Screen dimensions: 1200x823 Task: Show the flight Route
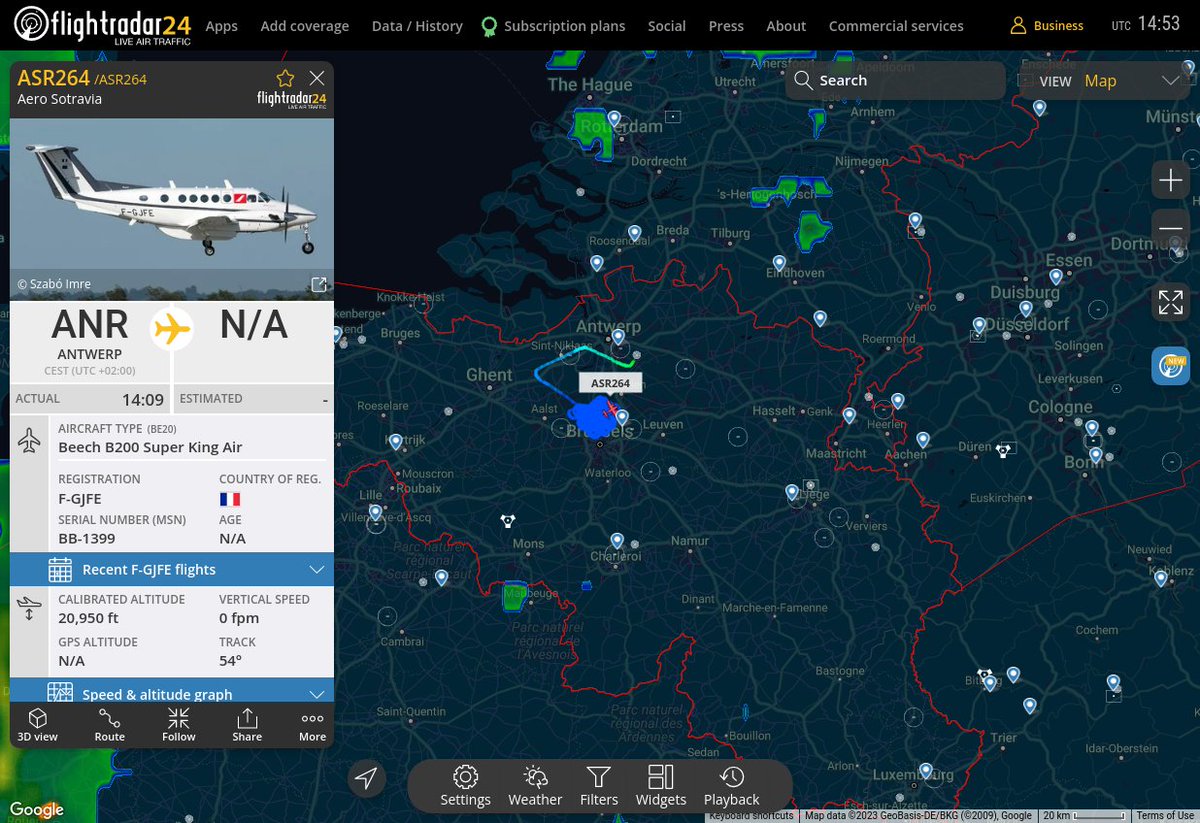pos(110,725)
